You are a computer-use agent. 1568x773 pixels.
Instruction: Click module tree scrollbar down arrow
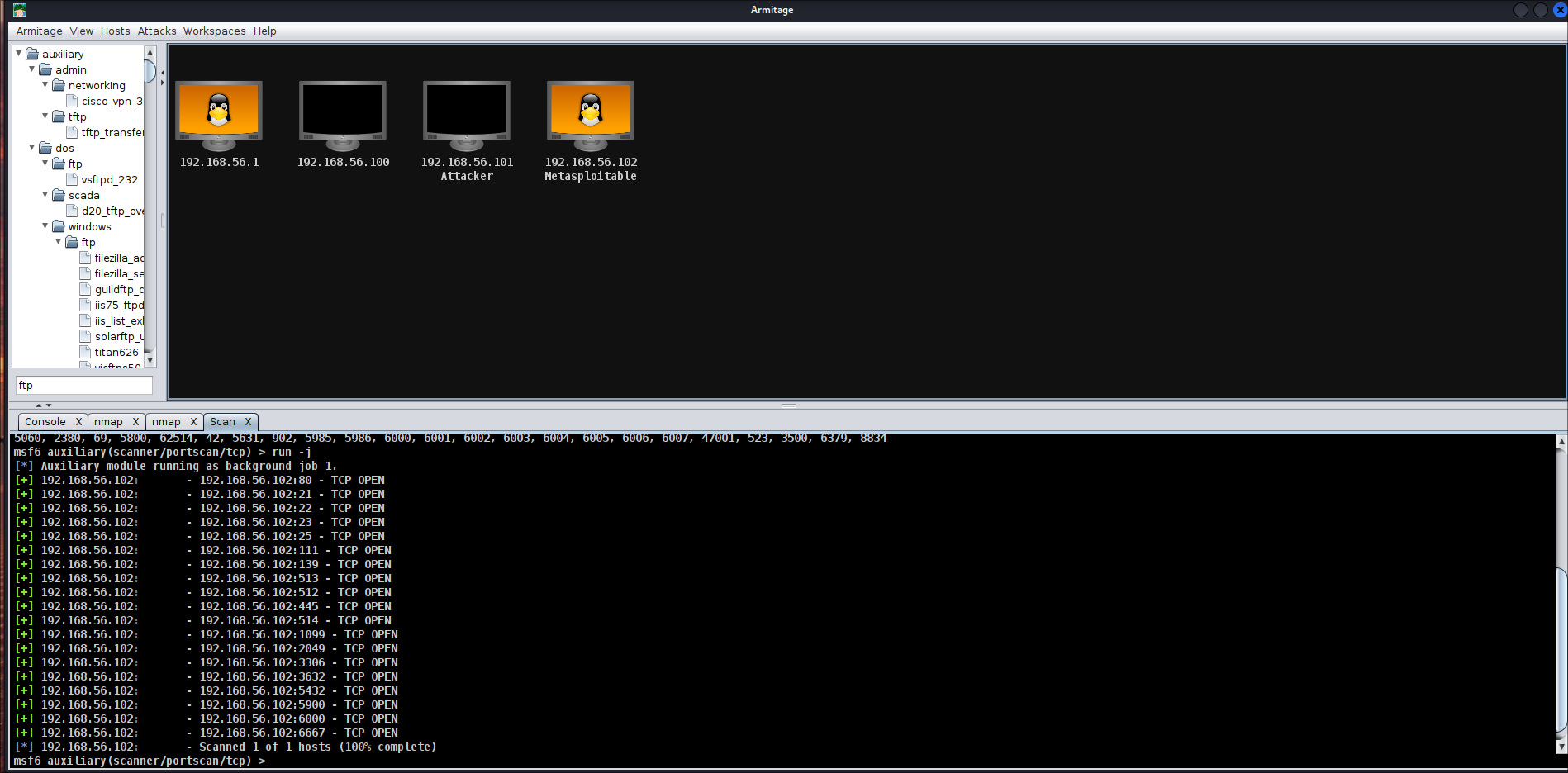[150, 361]
